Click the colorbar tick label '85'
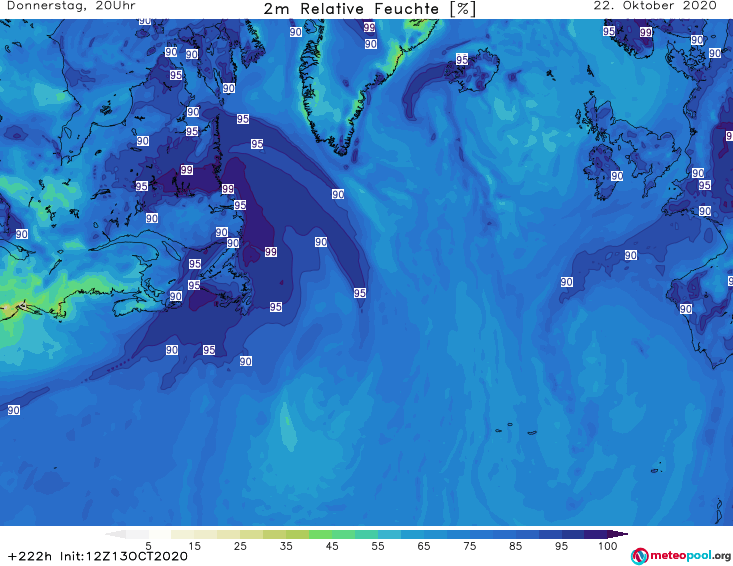 tap(515, 546)
